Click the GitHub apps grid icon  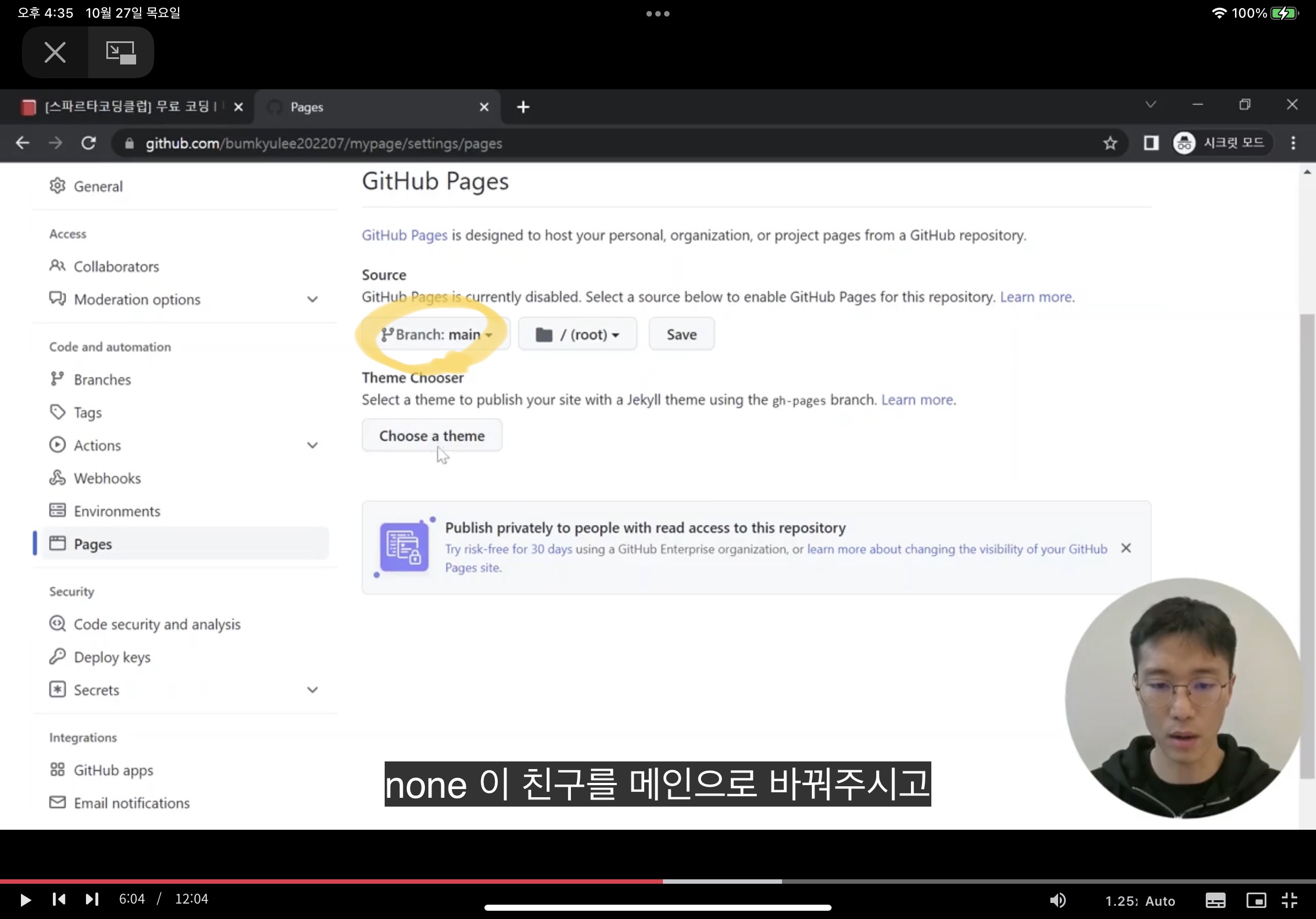(x=57, y=770)
